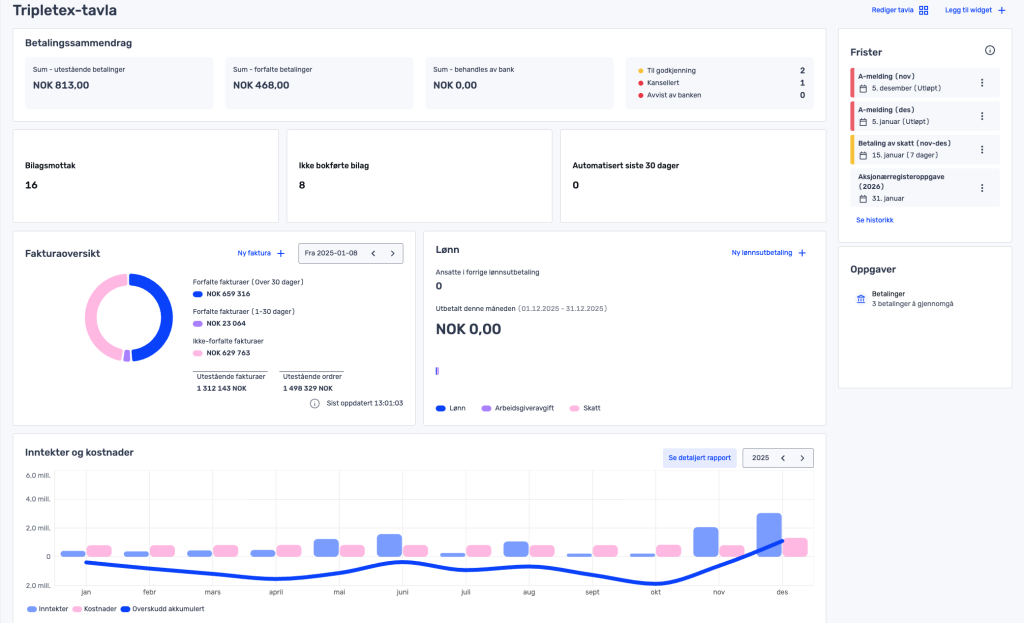This screenshot has height=623, width=1024.
Task: Open options menu for Aksjonærregisteroppgave deadline
Action: point(982,188)
